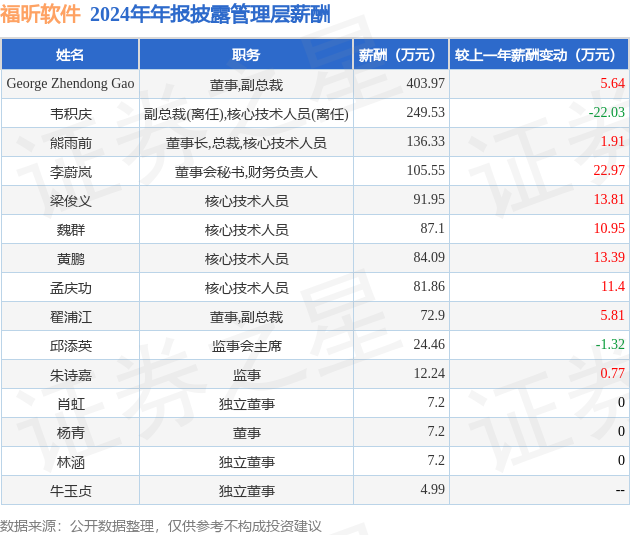Click 黄鹏's 核心技术人员 position cell
The image size is (630, 535).
coord(246,259)
